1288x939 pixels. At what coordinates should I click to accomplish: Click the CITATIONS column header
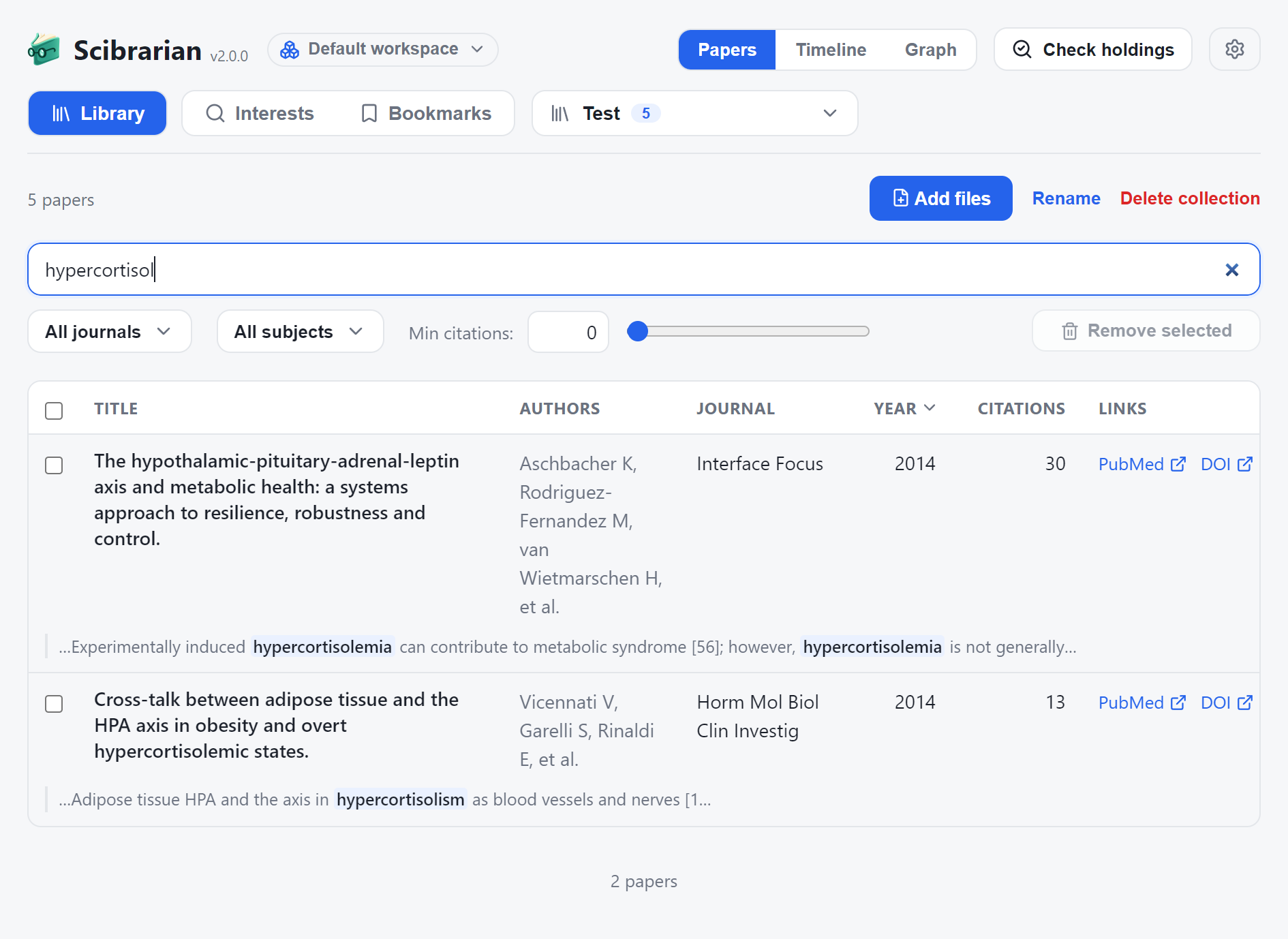(1021, 408)
